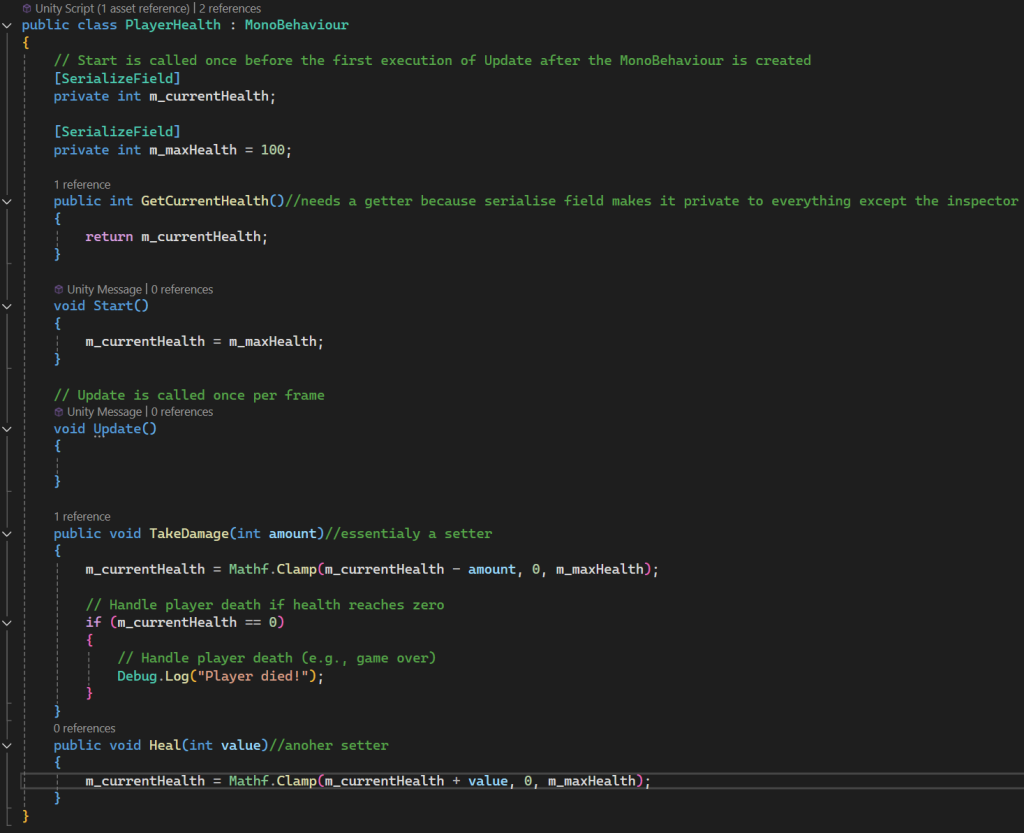The height and width of the screenshot is (833, 1024).
Task: Click the Heal method name
Action: pyautogui.click(x=165, y=746)
